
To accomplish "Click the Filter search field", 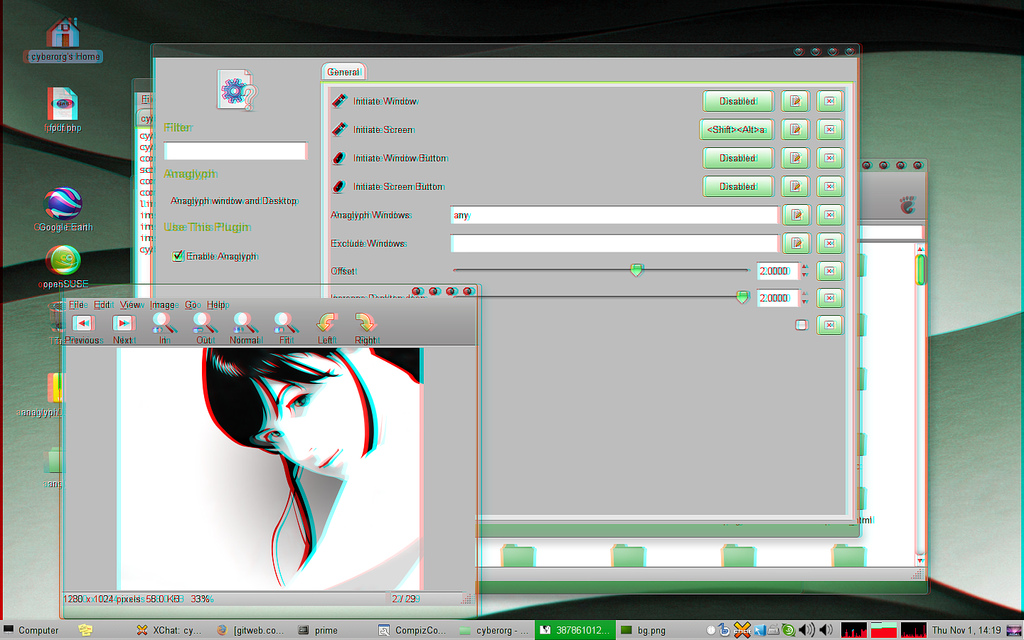I will 234,151.
